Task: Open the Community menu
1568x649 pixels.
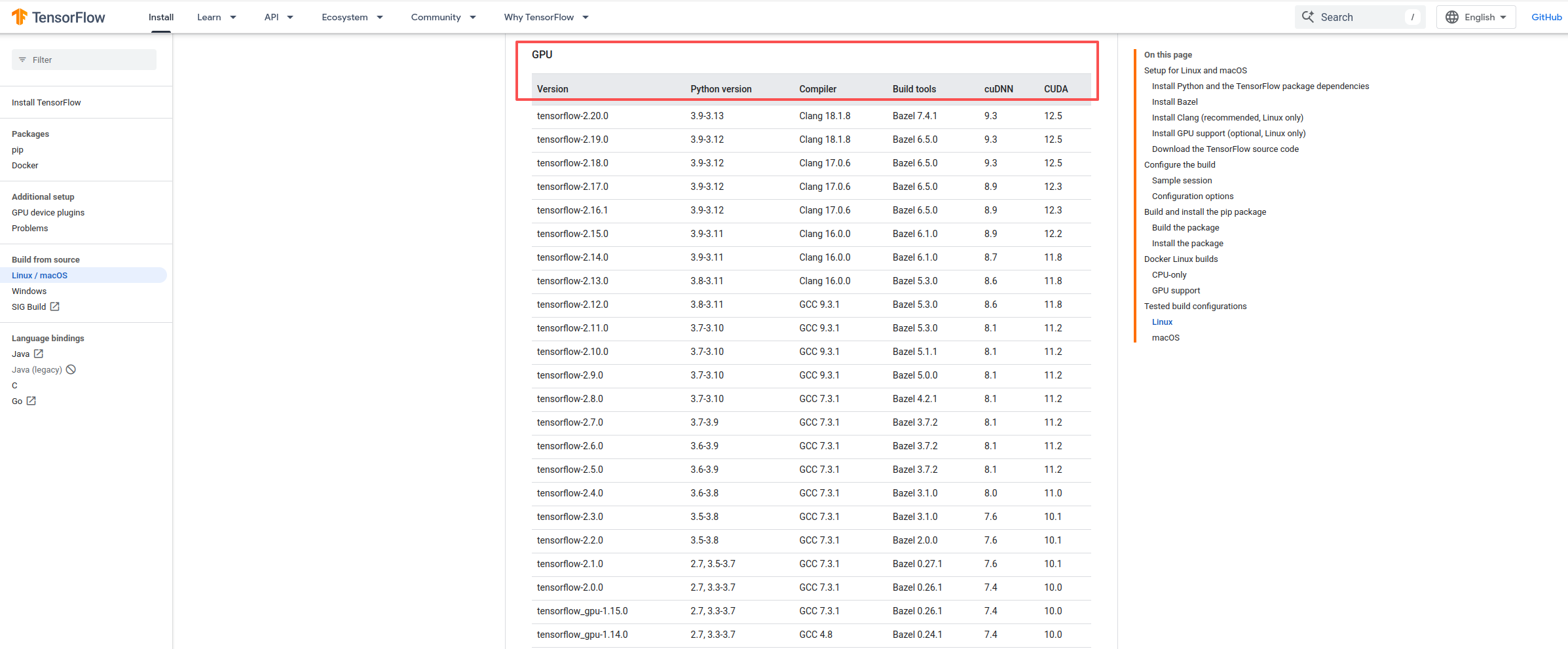Action: point(436,17)
